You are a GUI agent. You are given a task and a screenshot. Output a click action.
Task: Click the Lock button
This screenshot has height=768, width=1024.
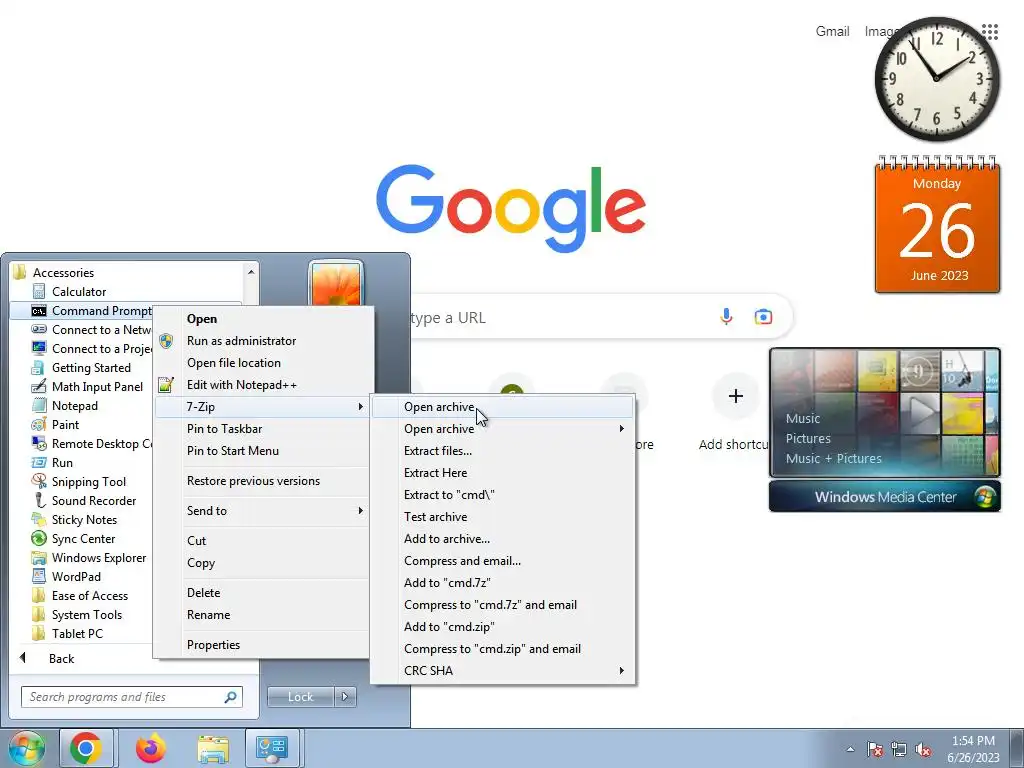point(300,697)
